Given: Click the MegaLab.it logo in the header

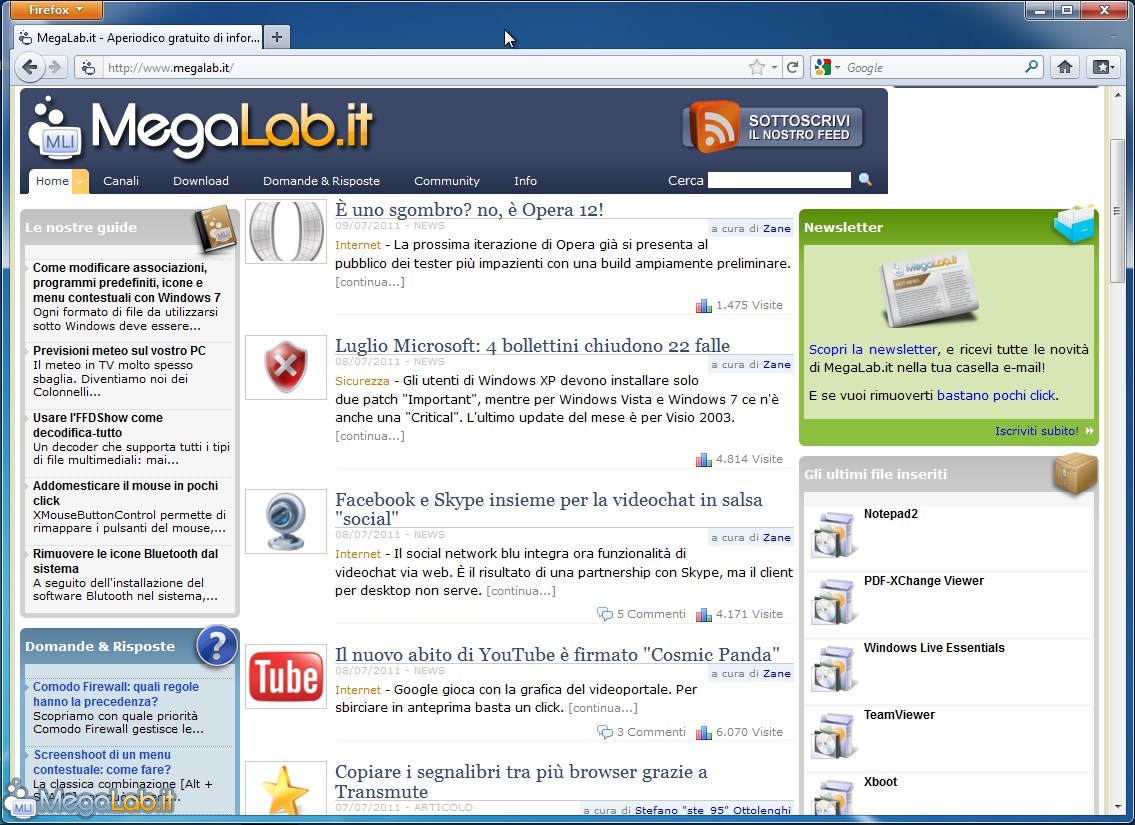Looking at the screenshot, I should (201, 129).
